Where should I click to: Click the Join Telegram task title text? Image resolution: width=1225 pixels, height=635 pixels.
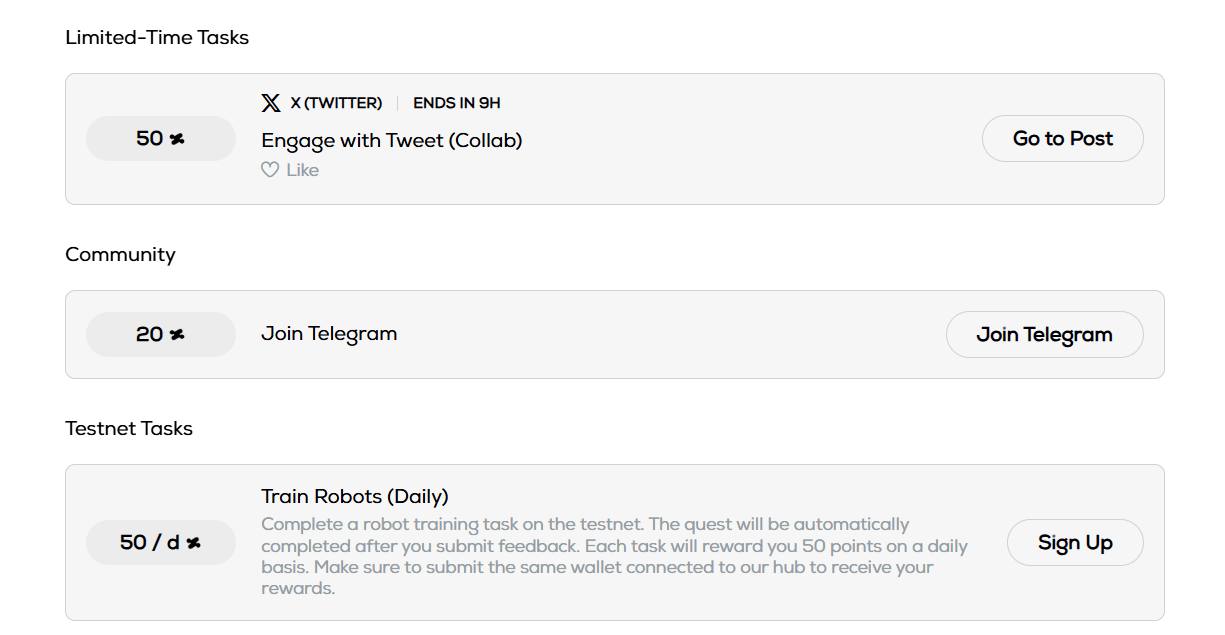(329, 334)
